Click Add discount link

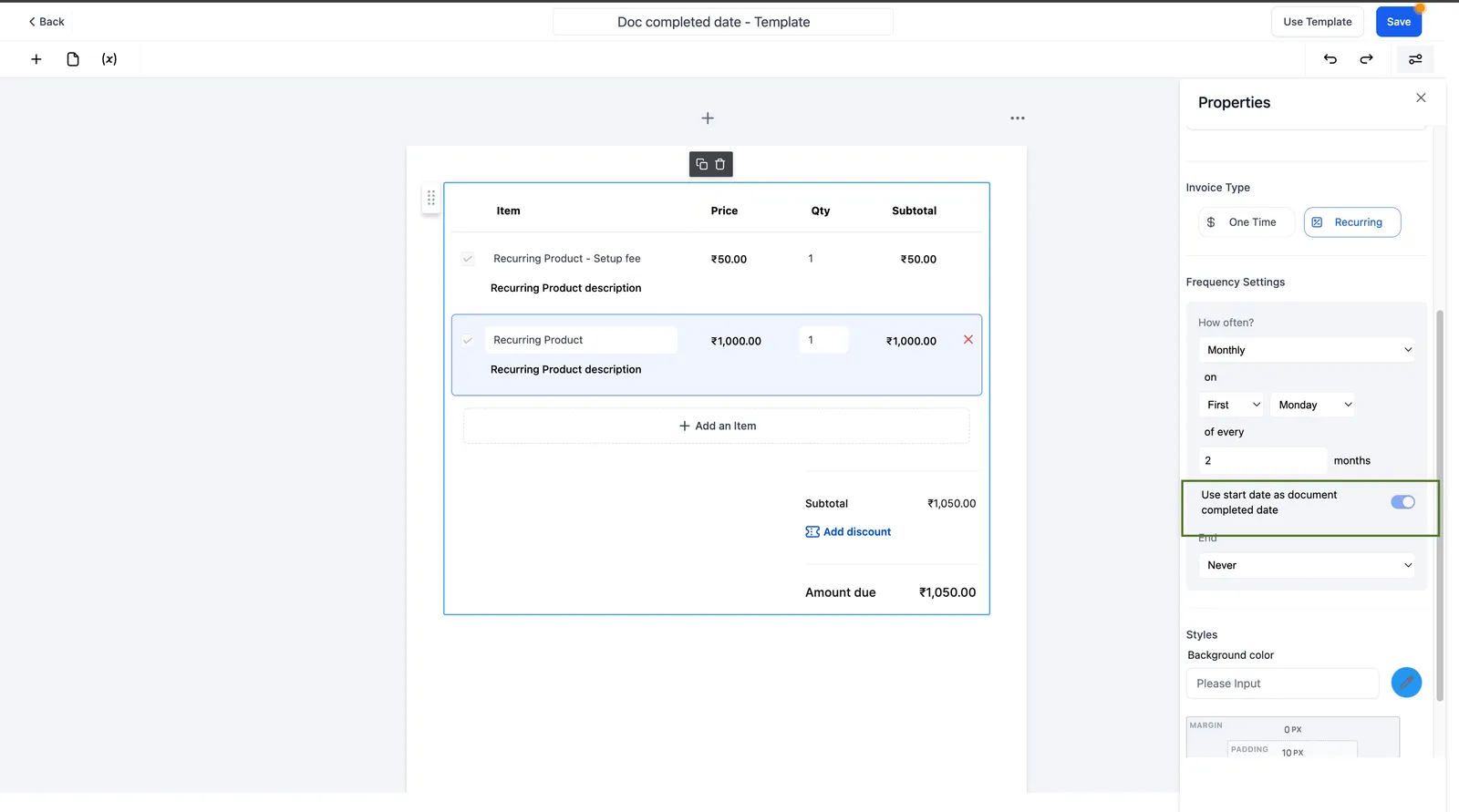[x=857, y=532]
